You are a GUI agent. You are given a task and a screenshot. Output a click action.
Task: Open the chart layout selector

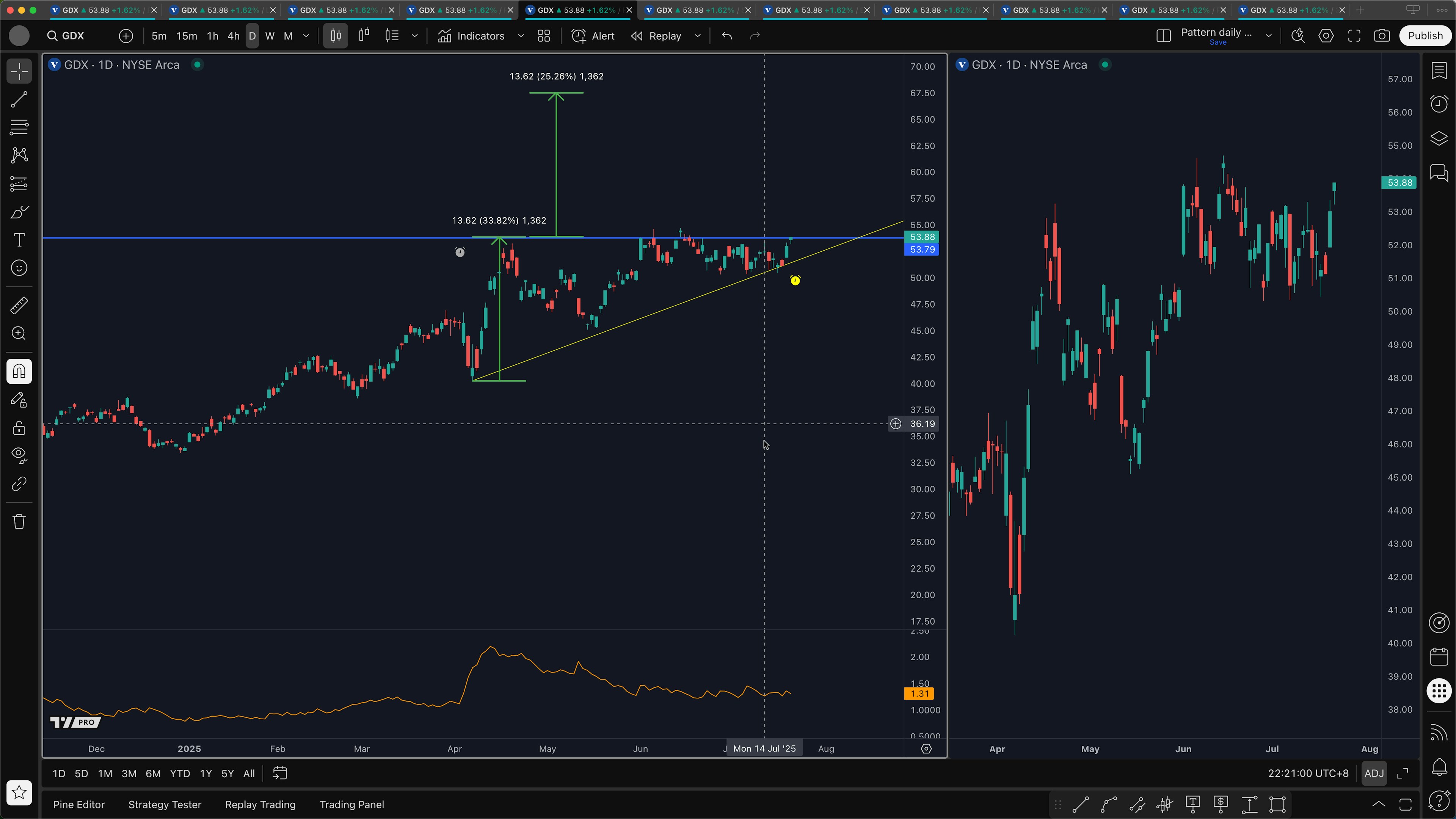[1163, 36]
